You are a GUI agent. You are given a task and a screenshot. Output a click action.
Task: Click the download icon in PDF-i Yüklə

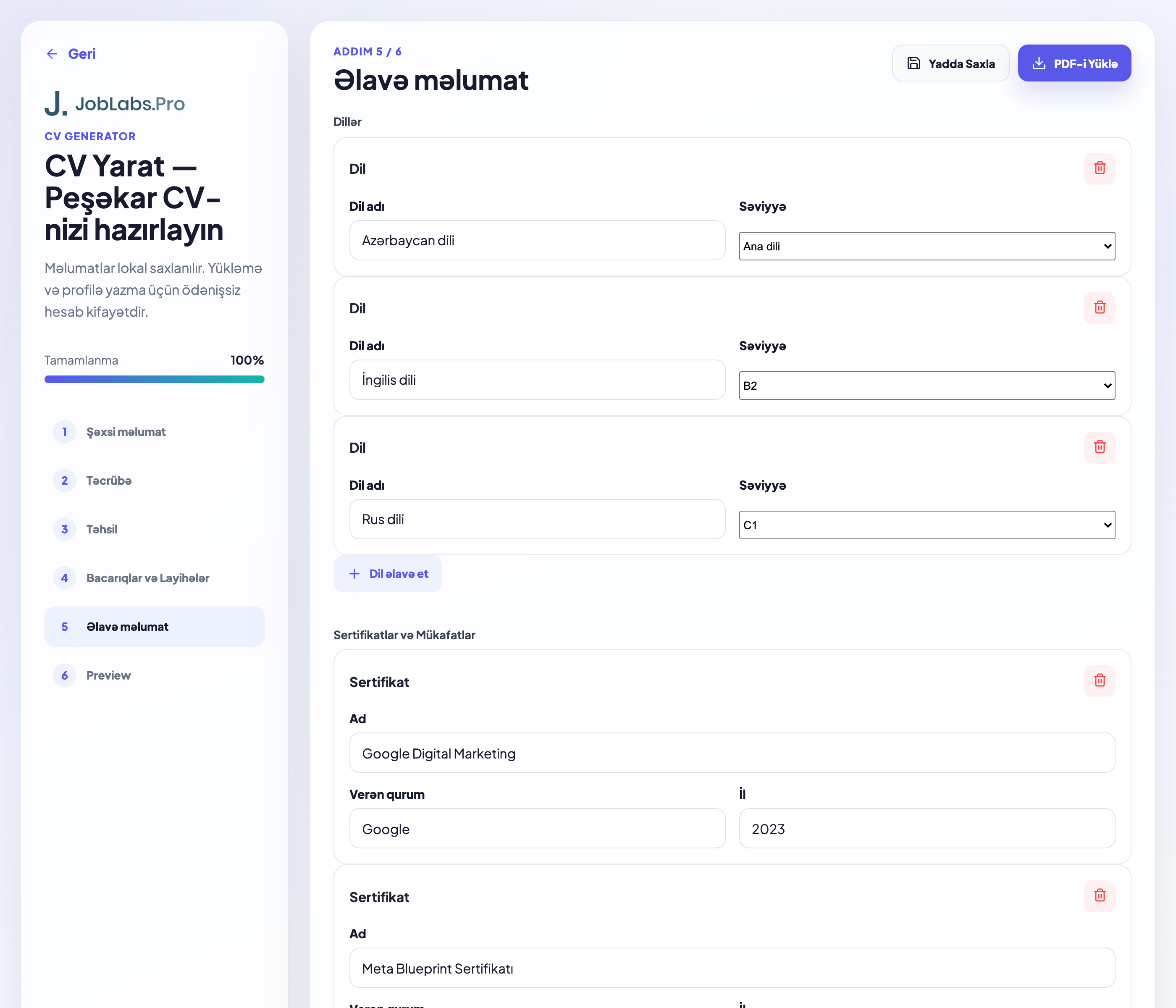[x=1039, y=63]
